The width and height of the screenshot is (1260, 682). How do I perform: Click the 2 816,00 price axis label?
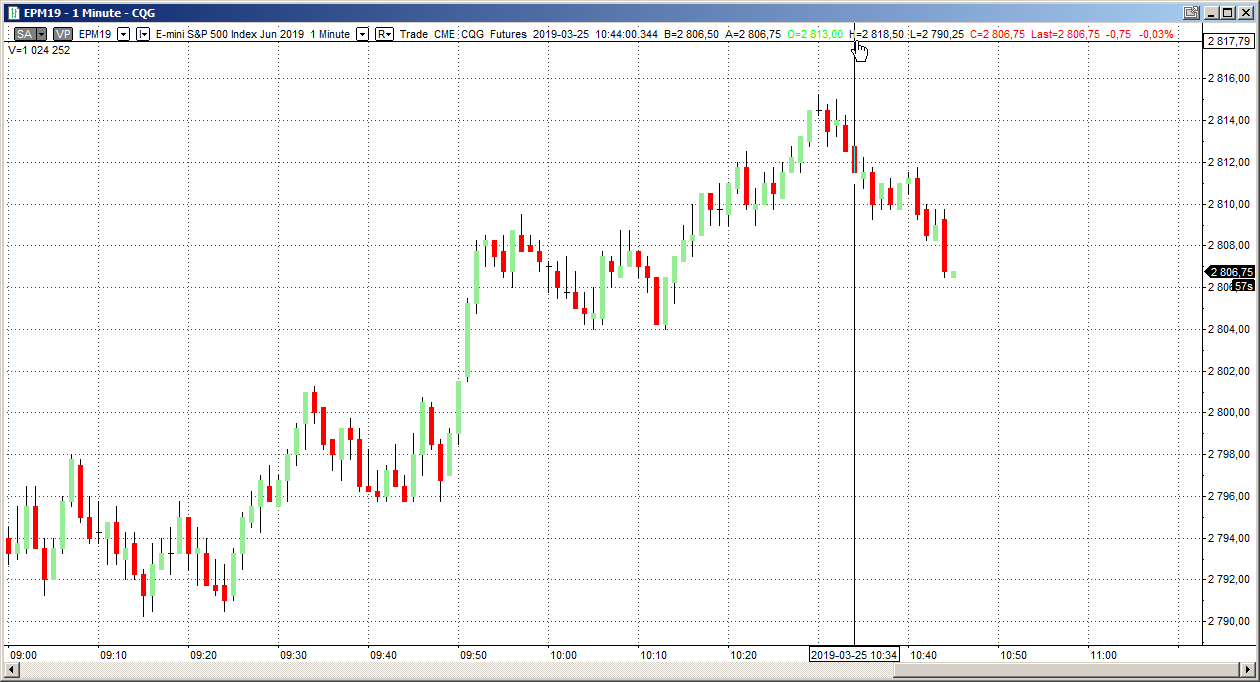pyautogui.click(x=1229, y=78)
